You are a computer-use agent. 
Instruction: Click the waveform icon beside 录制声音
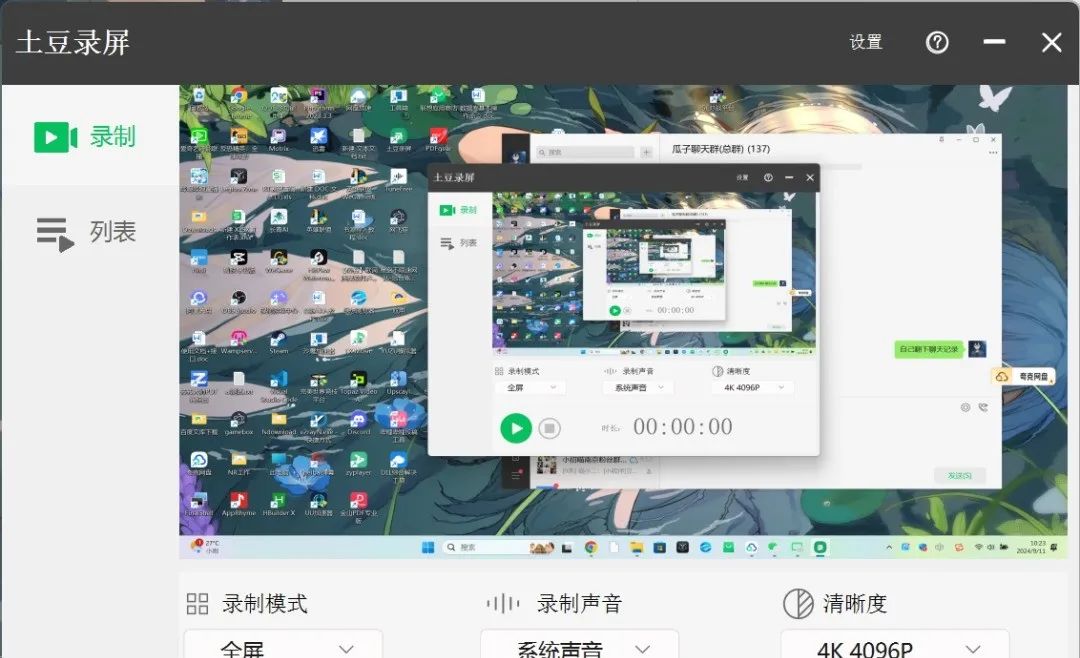503,604
